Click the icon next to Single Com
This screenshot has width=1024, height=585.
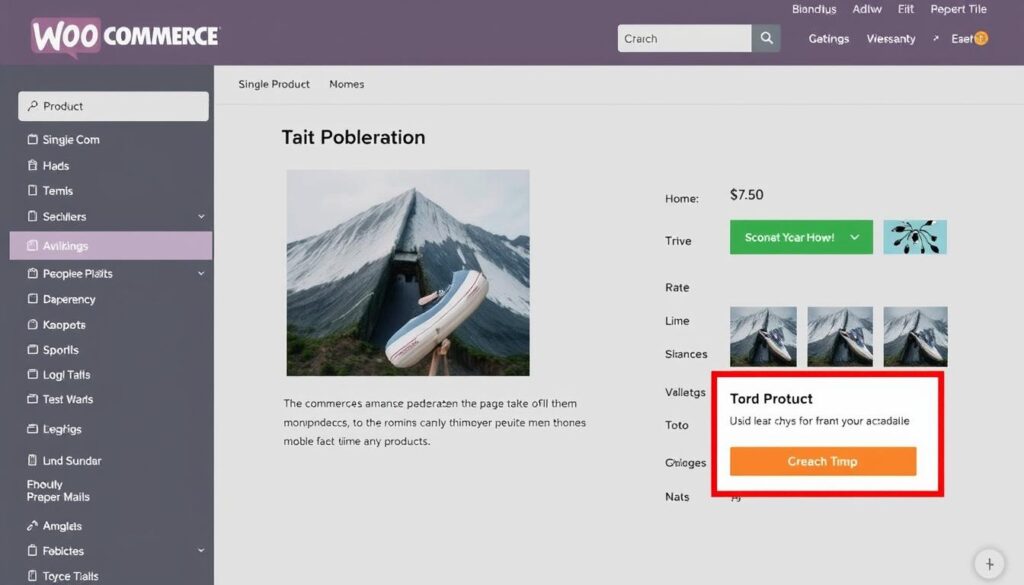click(x=32, y=140)
